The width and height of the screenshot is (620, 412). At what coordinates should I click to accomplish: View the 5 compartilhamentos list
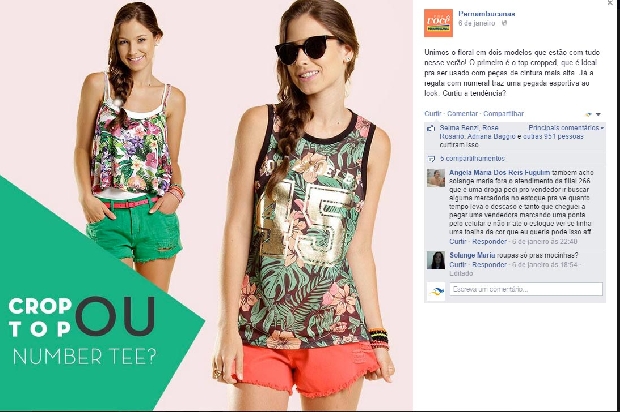(472, 159)
